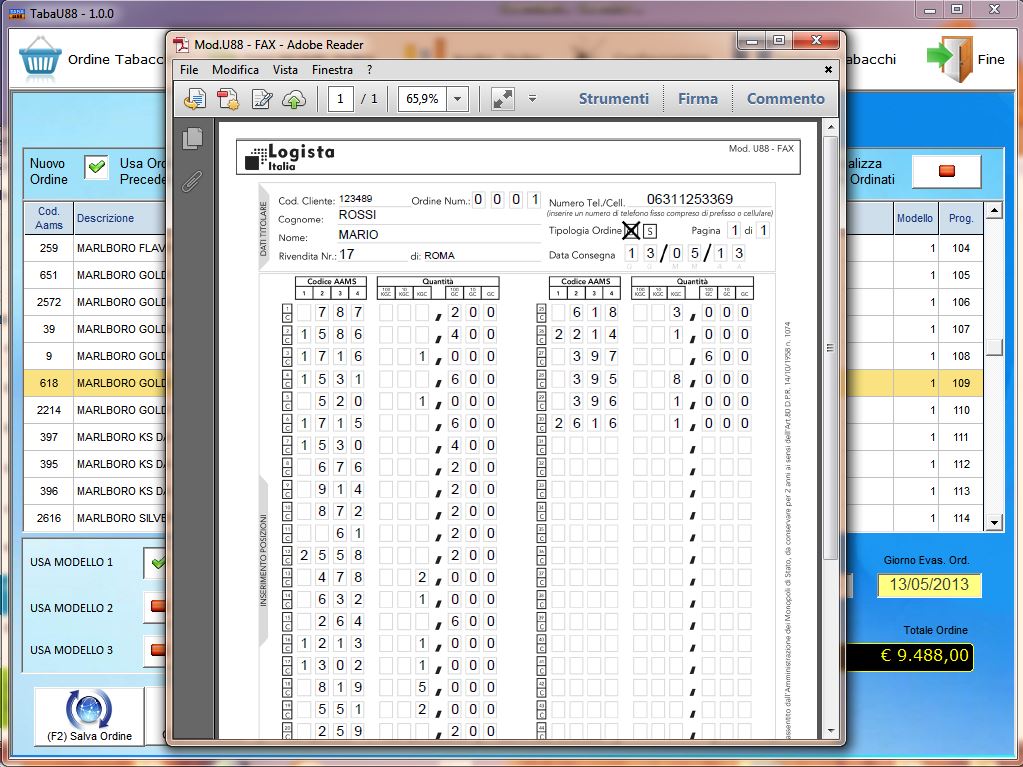Screen dimensions: 1023x767
Task: Select the row with Cod. Aams 2616
Action: 95,518
